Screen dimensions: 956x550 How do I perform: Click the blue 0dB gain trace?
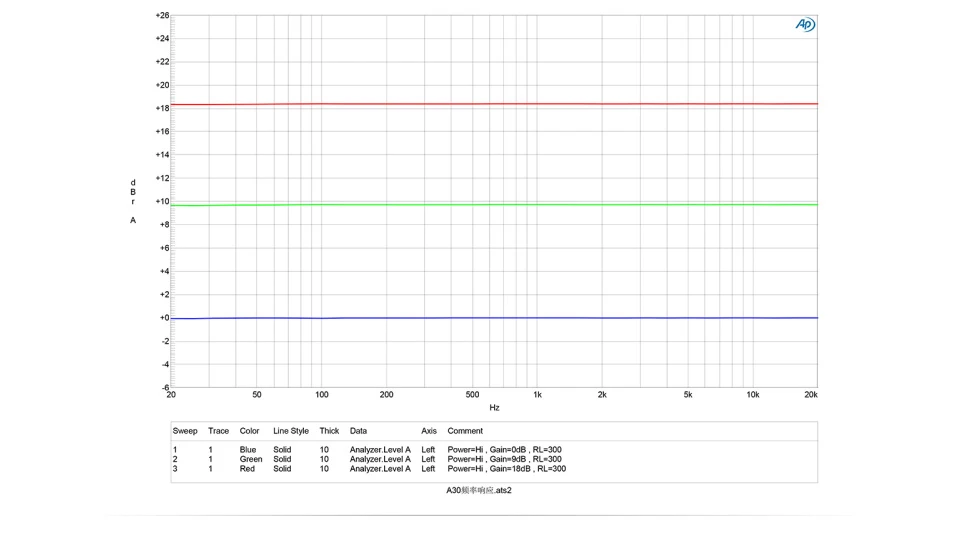[x=494, y=318]
